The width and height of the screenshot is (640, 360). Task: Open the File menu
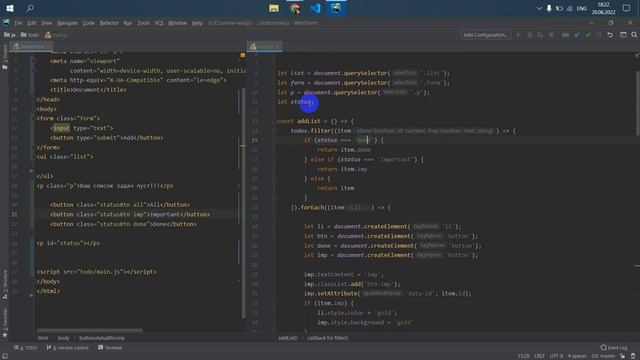pyautogui.click(x=18, y=23)
